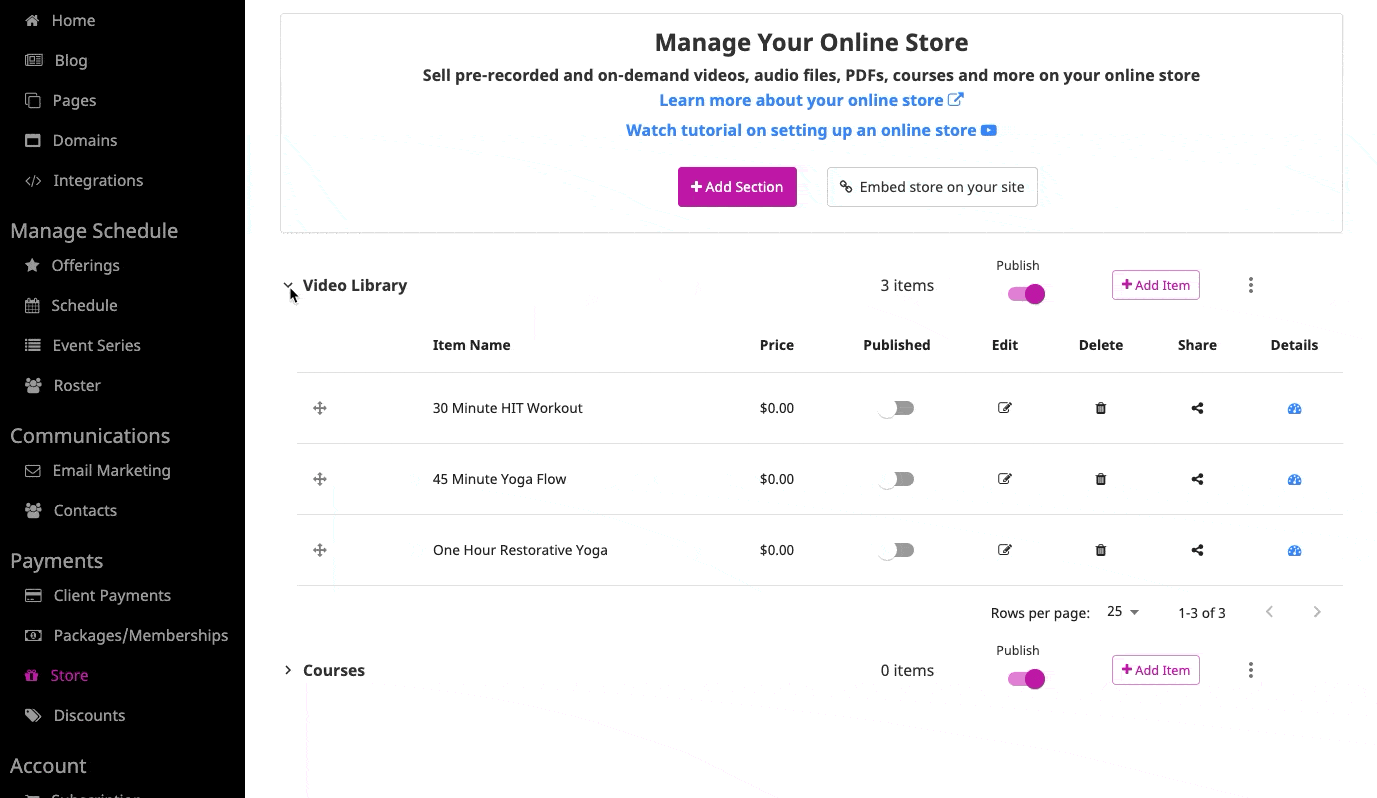Publish the 45 Minute Yoga Flow item
Screen dimensions: 1377x798
(x=896, y=479)
